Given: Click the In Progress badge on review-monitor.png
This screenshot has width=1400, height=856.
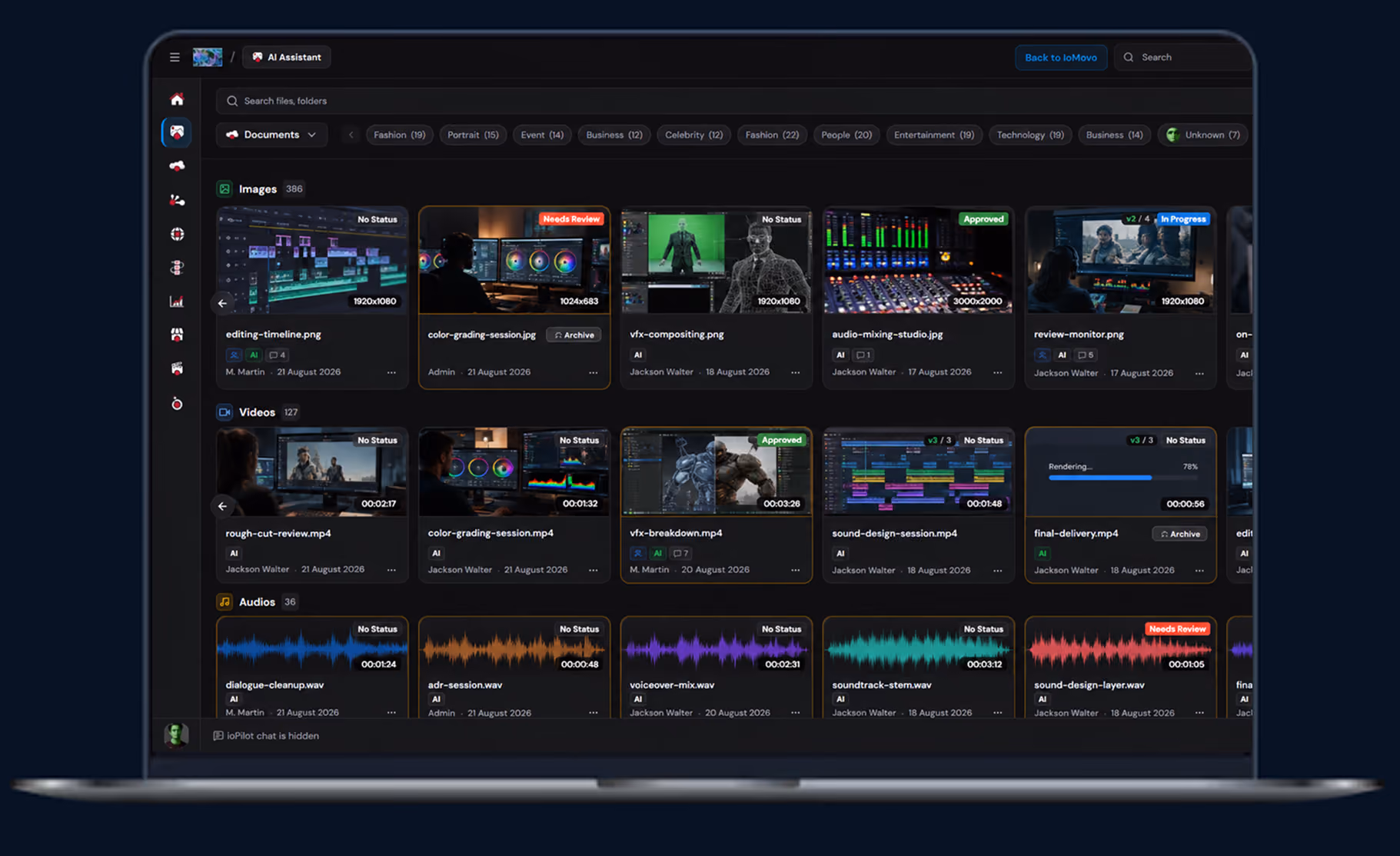Looking at the screenshot, I should (1183, 219).
